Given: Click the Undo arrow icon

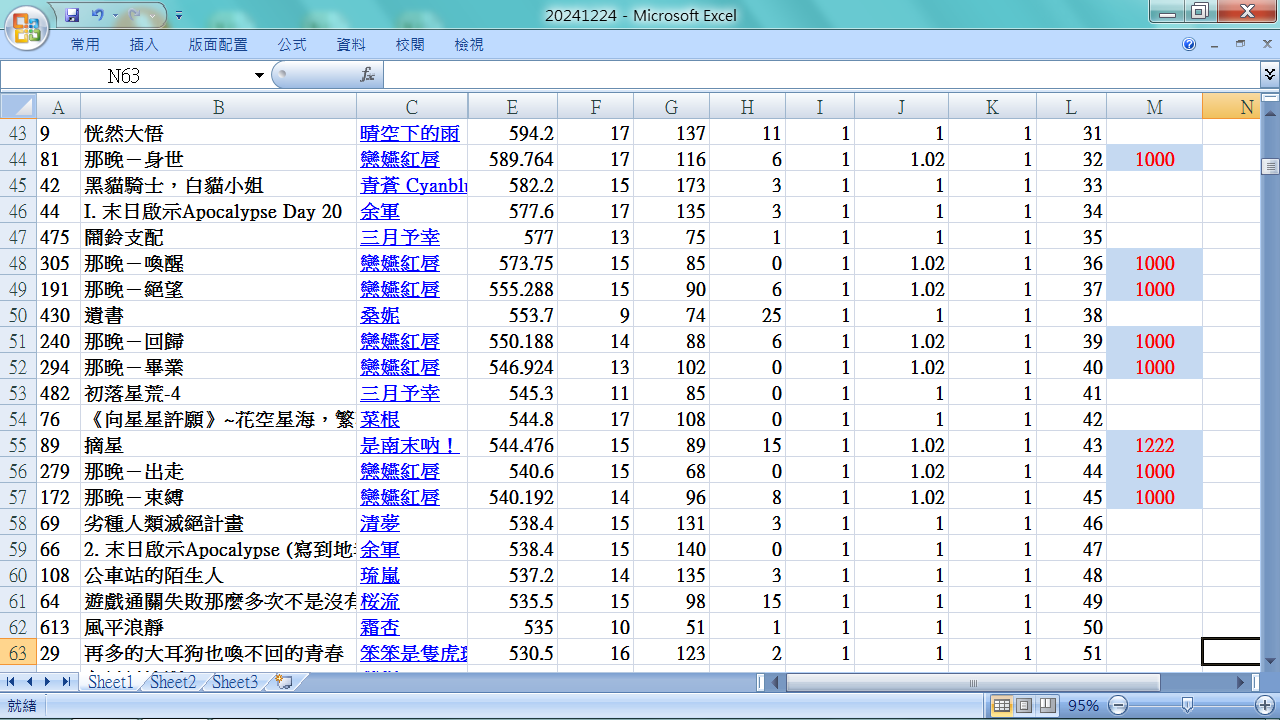Looking at the screenshot, I should click(x=97, y=15).
